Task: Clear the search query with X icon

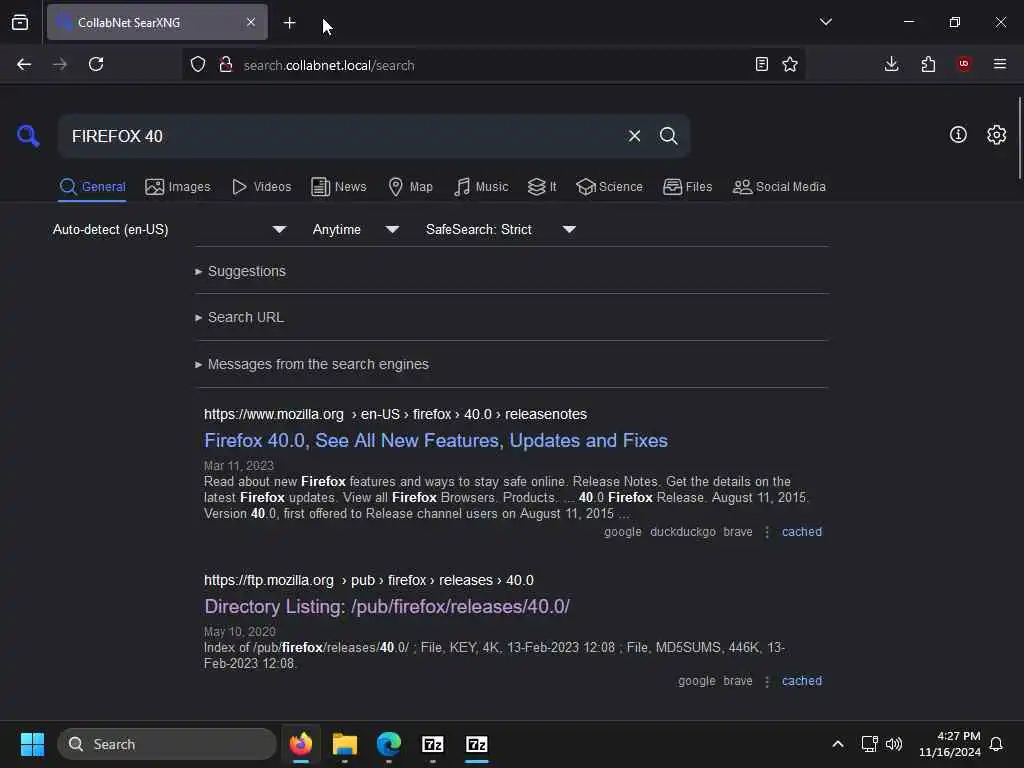Action: tap(634, 136)
